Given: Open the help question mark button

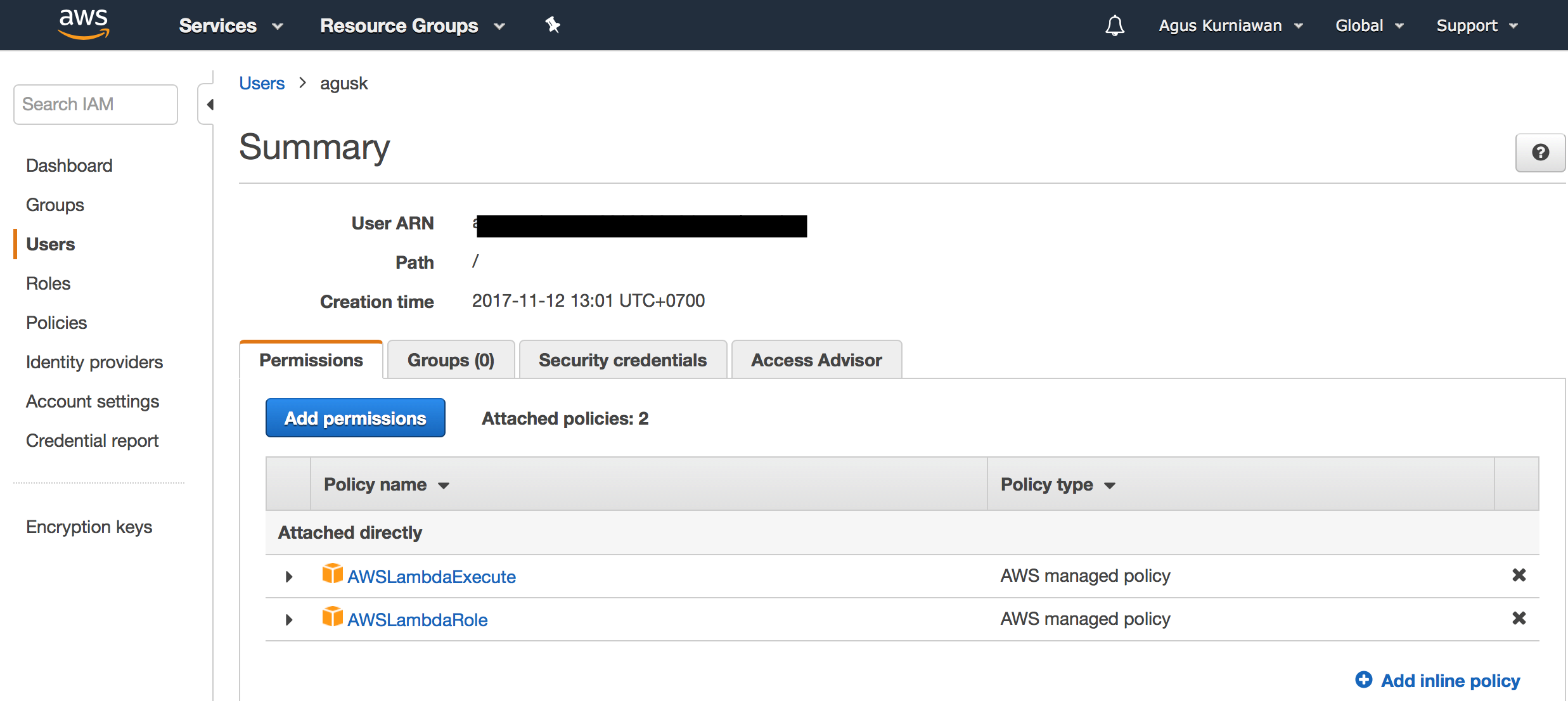Looking at the screenshot, I should tap(1540, 152).
